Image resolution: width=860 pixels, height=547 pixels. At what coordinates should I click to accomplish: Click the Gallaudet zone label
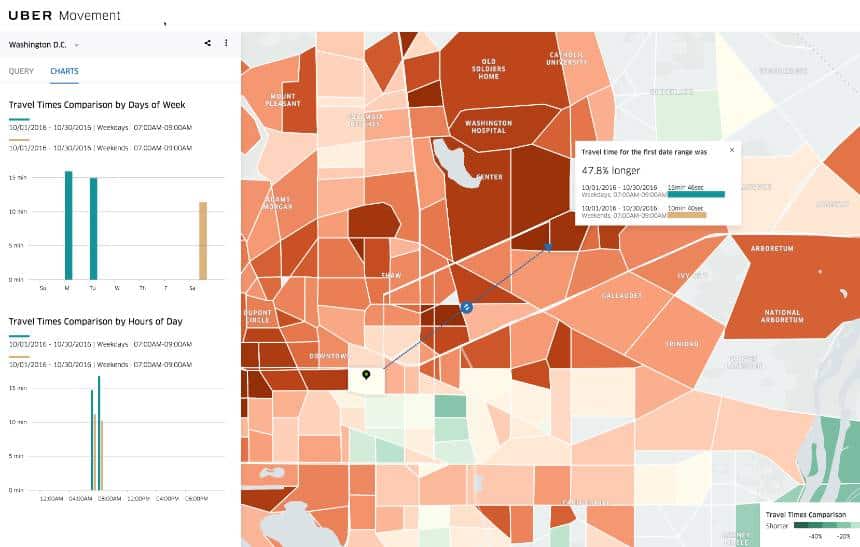[621, 296]
